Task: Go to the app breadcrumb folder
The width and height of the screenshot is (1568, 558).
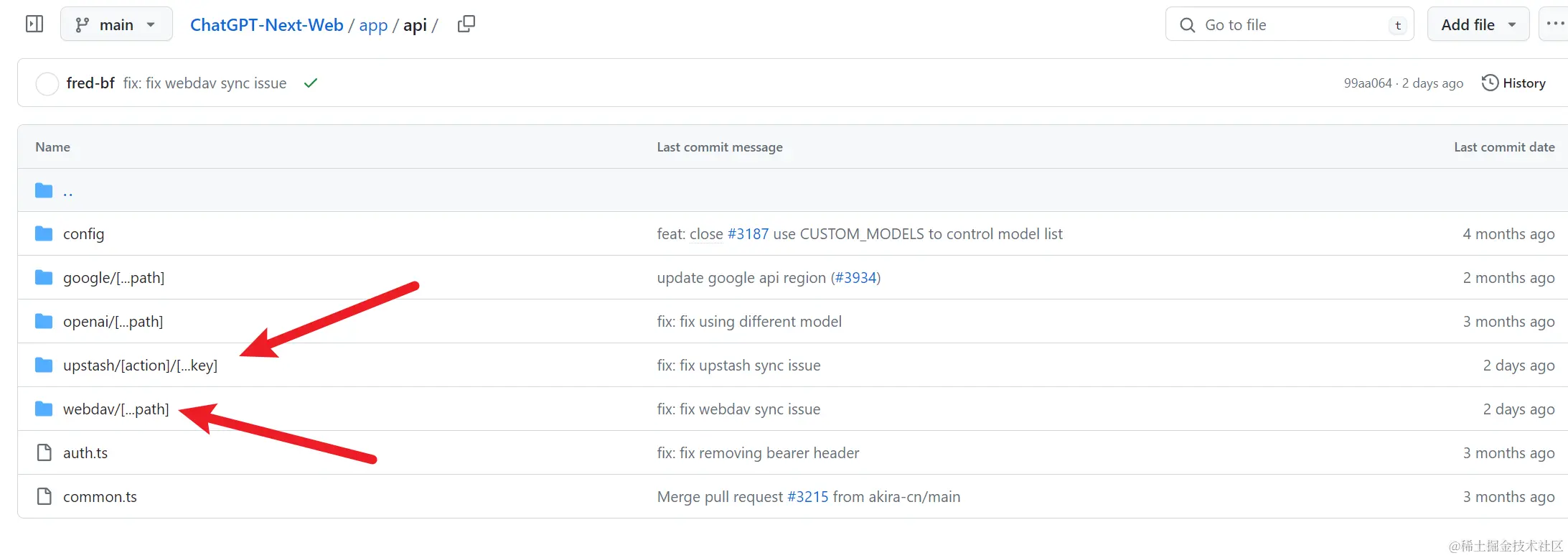Action: pyautogui.click(x=373, y=25)
